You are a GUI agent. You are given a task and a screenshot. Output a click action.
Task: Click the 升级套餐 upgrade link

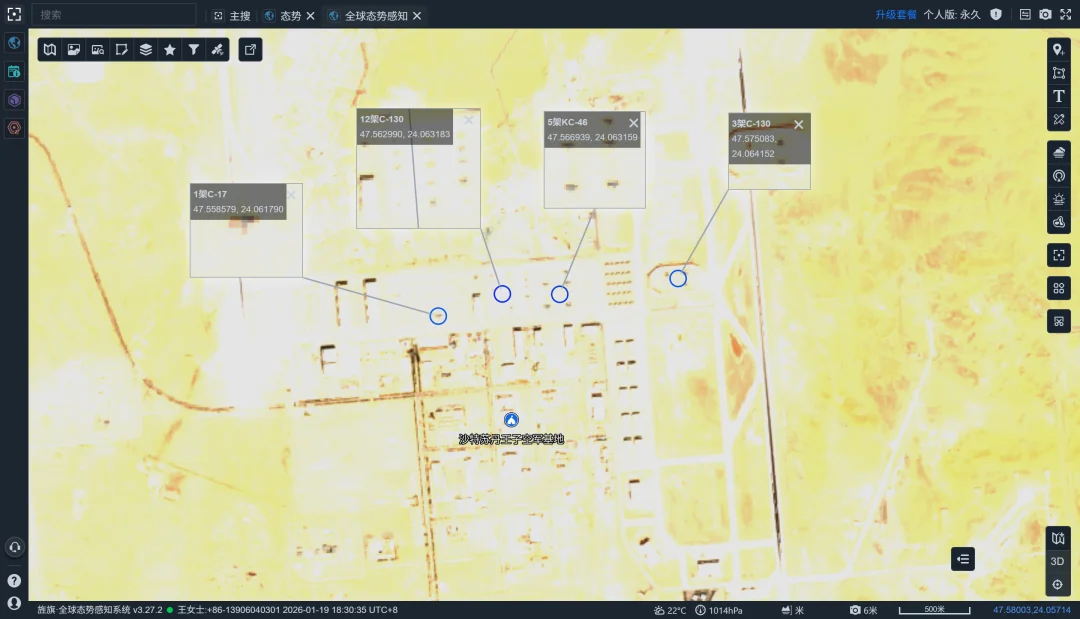pos(896,15)
